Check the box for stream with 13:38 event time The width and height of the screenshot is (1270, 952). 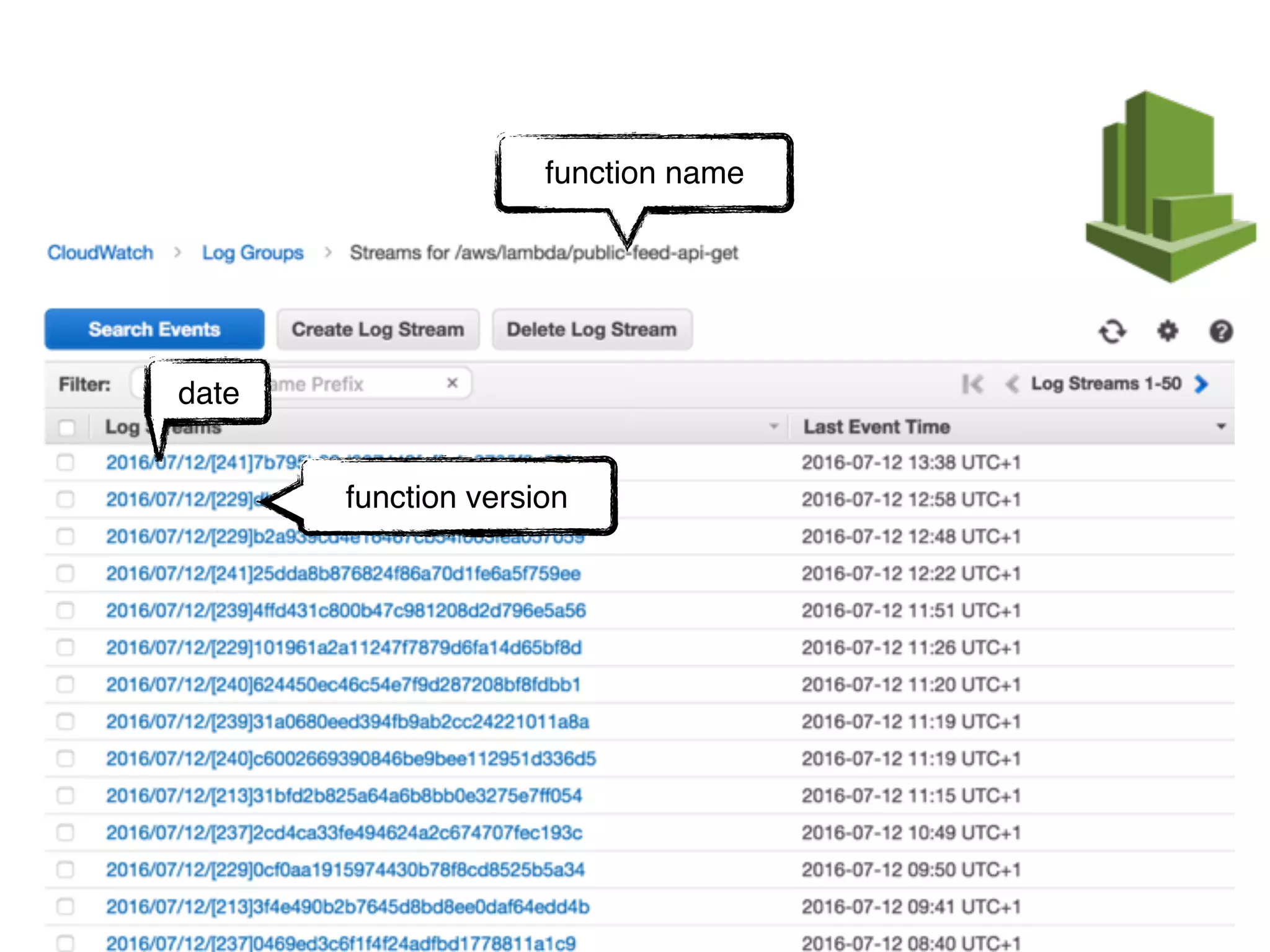[66, 462]
